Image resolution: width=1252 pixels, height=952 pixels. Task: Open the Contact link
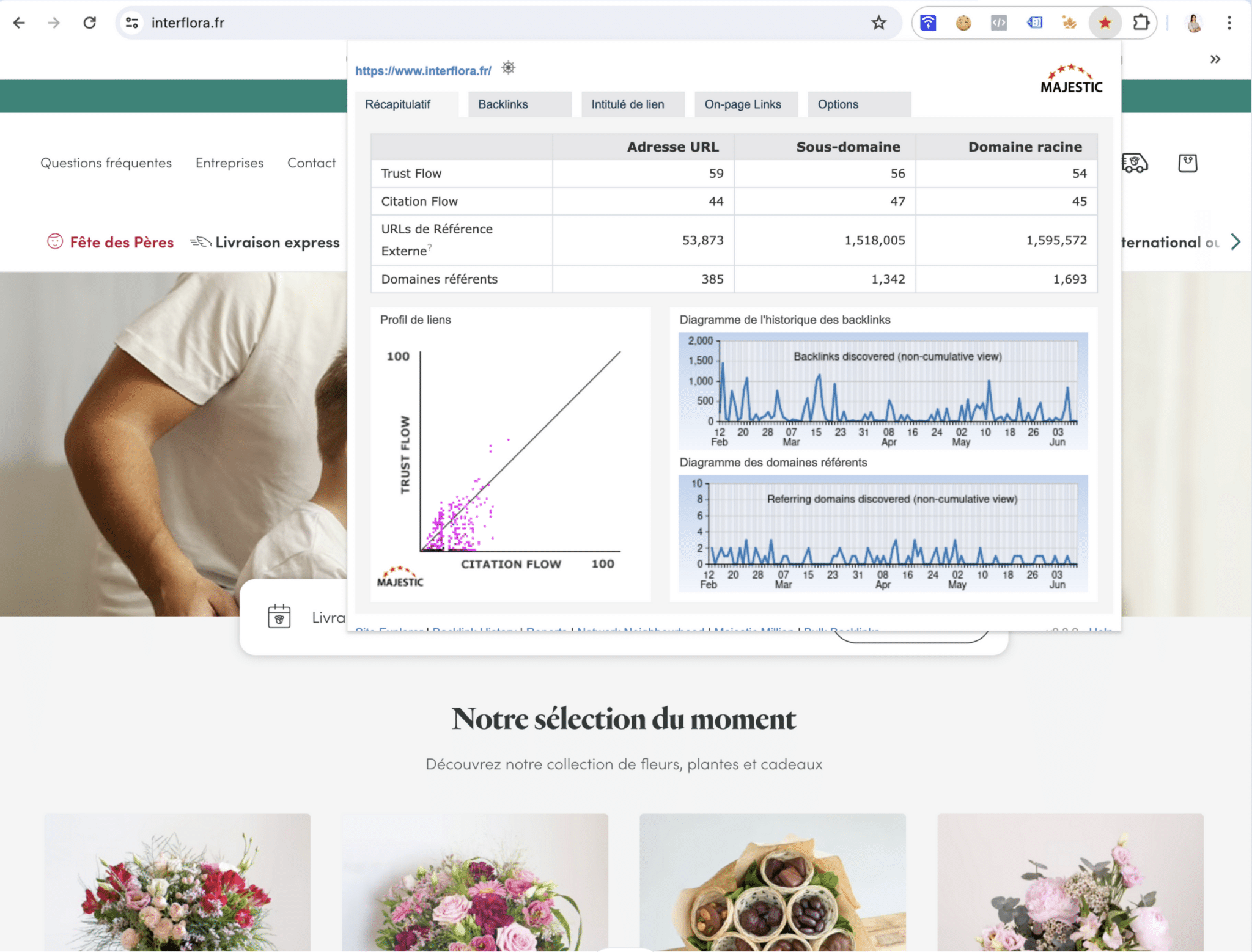(311, 163)
